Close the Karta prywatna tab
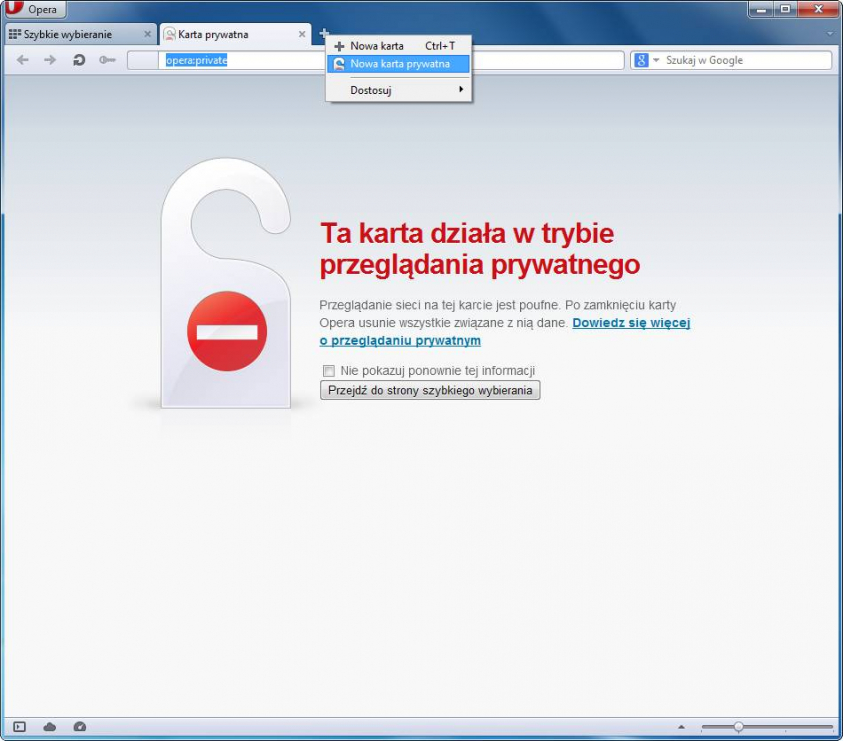This screenshot has height=741, width=843. coord(302,34)
